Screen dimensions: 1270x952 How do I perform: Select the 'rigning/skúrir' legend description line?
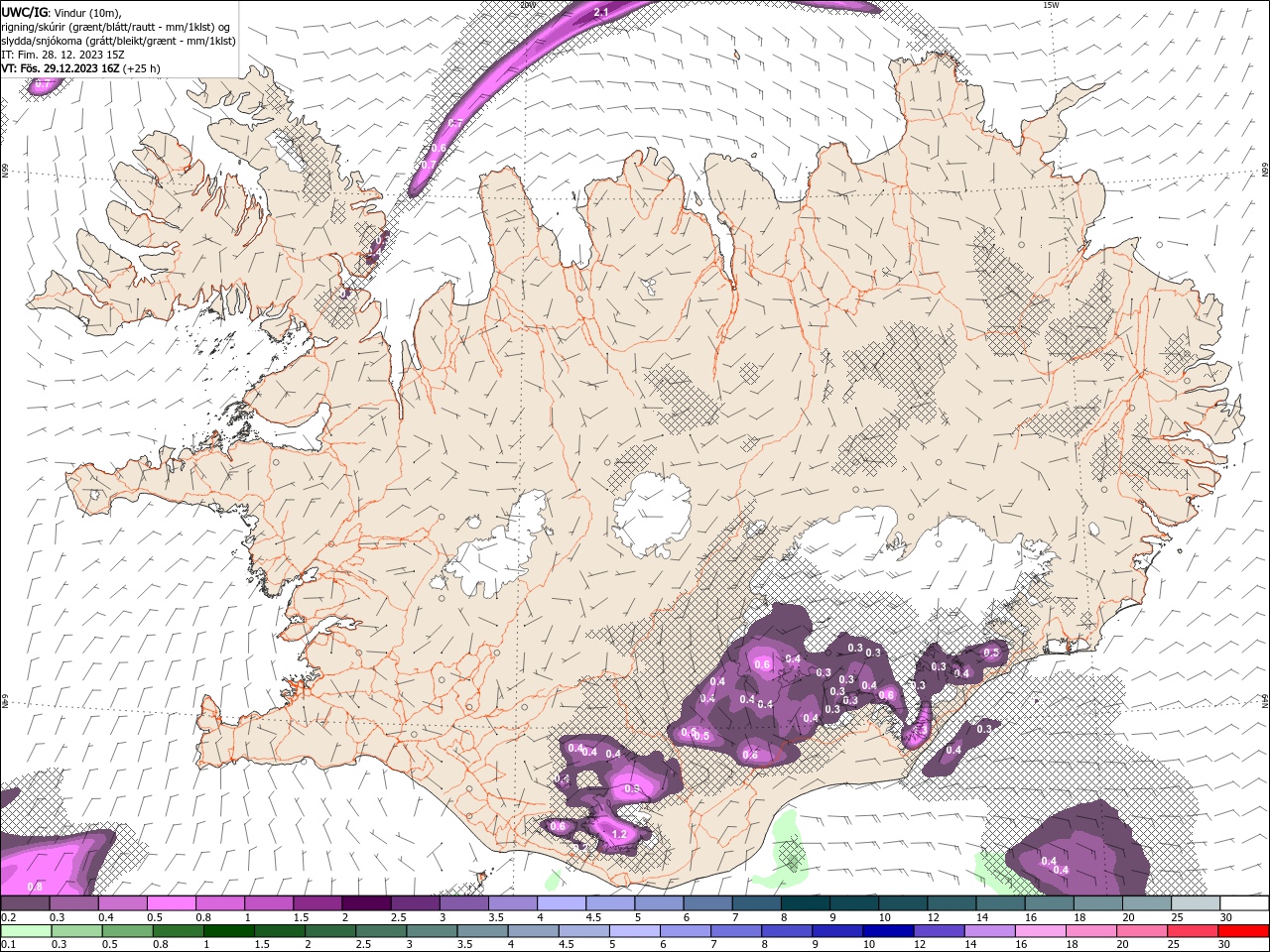pos(115,27)
